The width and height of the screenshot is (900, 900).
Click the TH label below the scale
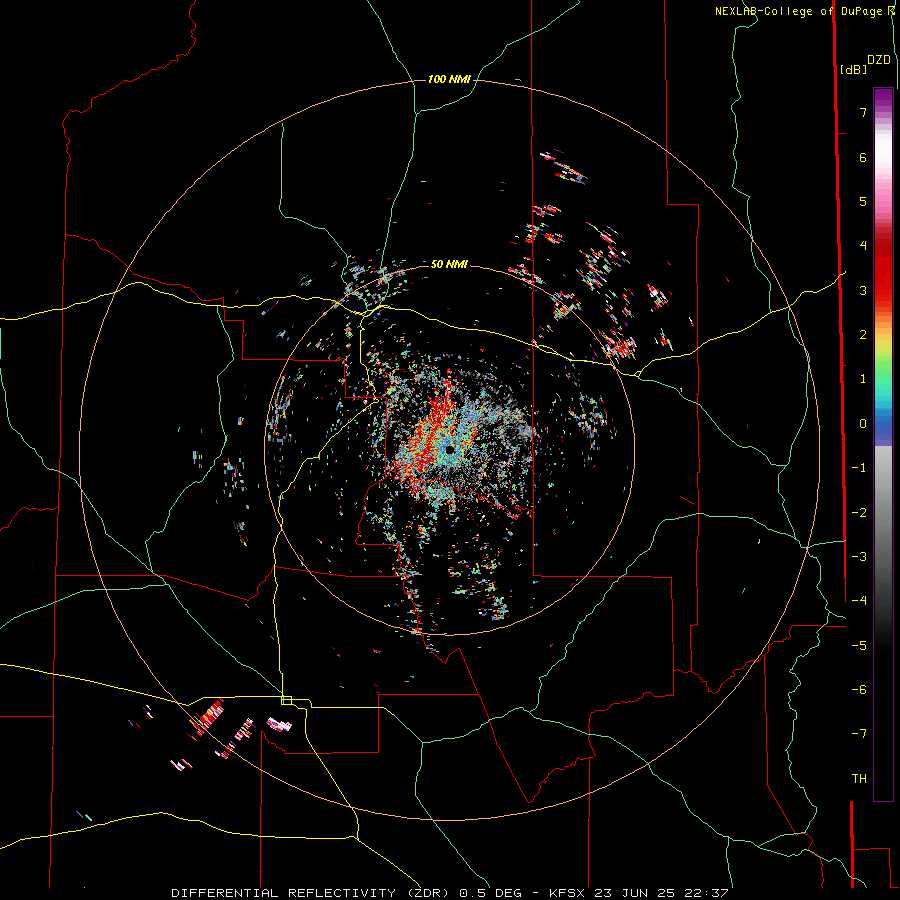[x=859, y=779]
